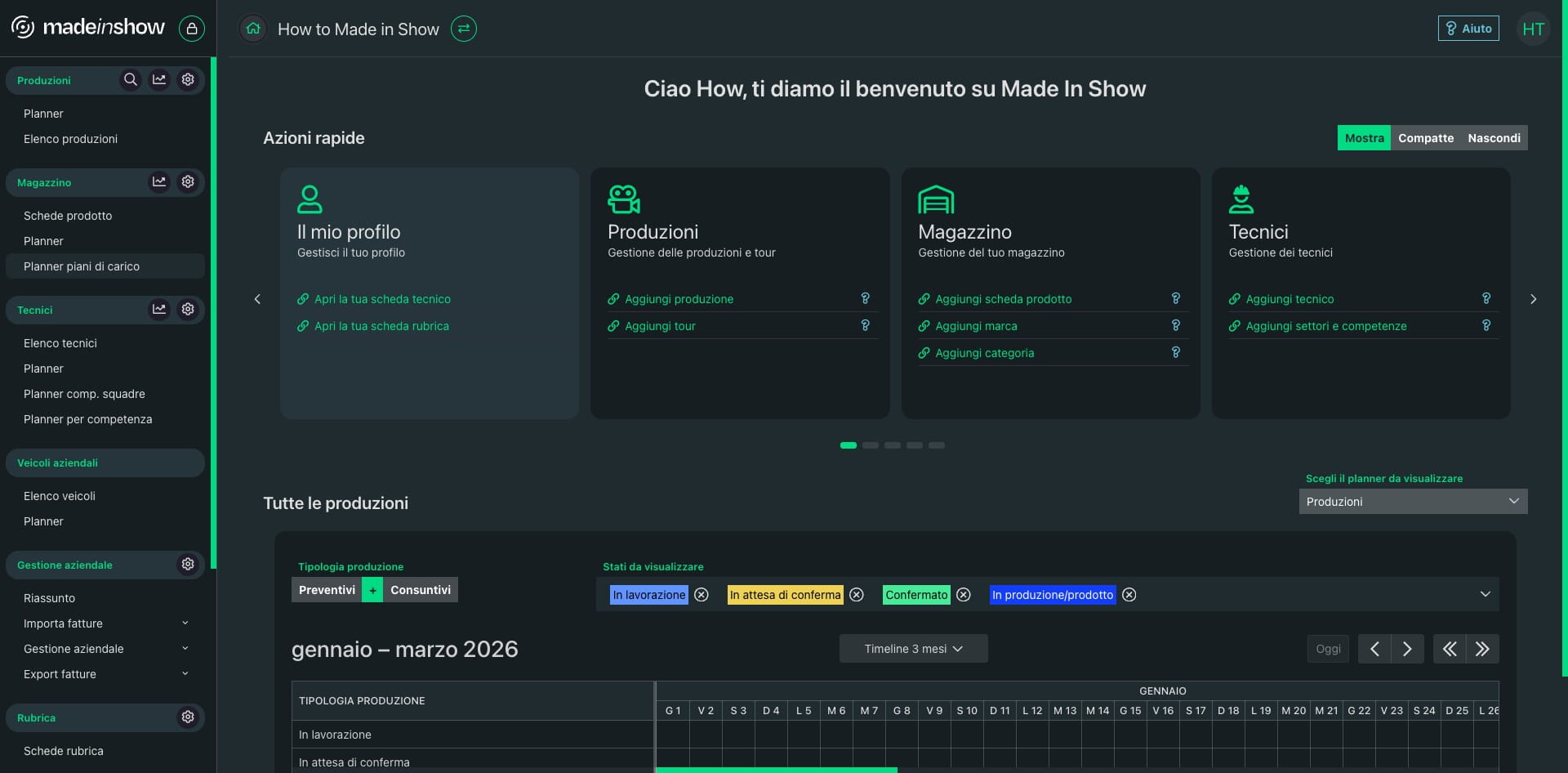Screen dimensions: 1568x773
Task: Click the Aiuto help button
Action: click(x=1468, y=29)
